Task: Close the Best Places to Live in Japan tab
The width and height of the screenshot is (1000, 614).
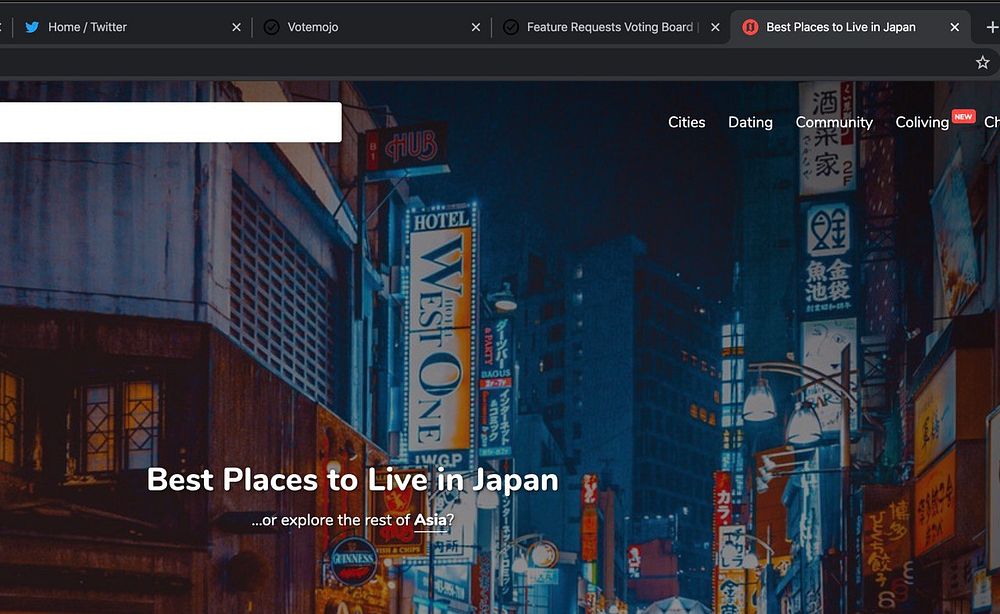Action: pyautogui.click(x=955, y=27)
